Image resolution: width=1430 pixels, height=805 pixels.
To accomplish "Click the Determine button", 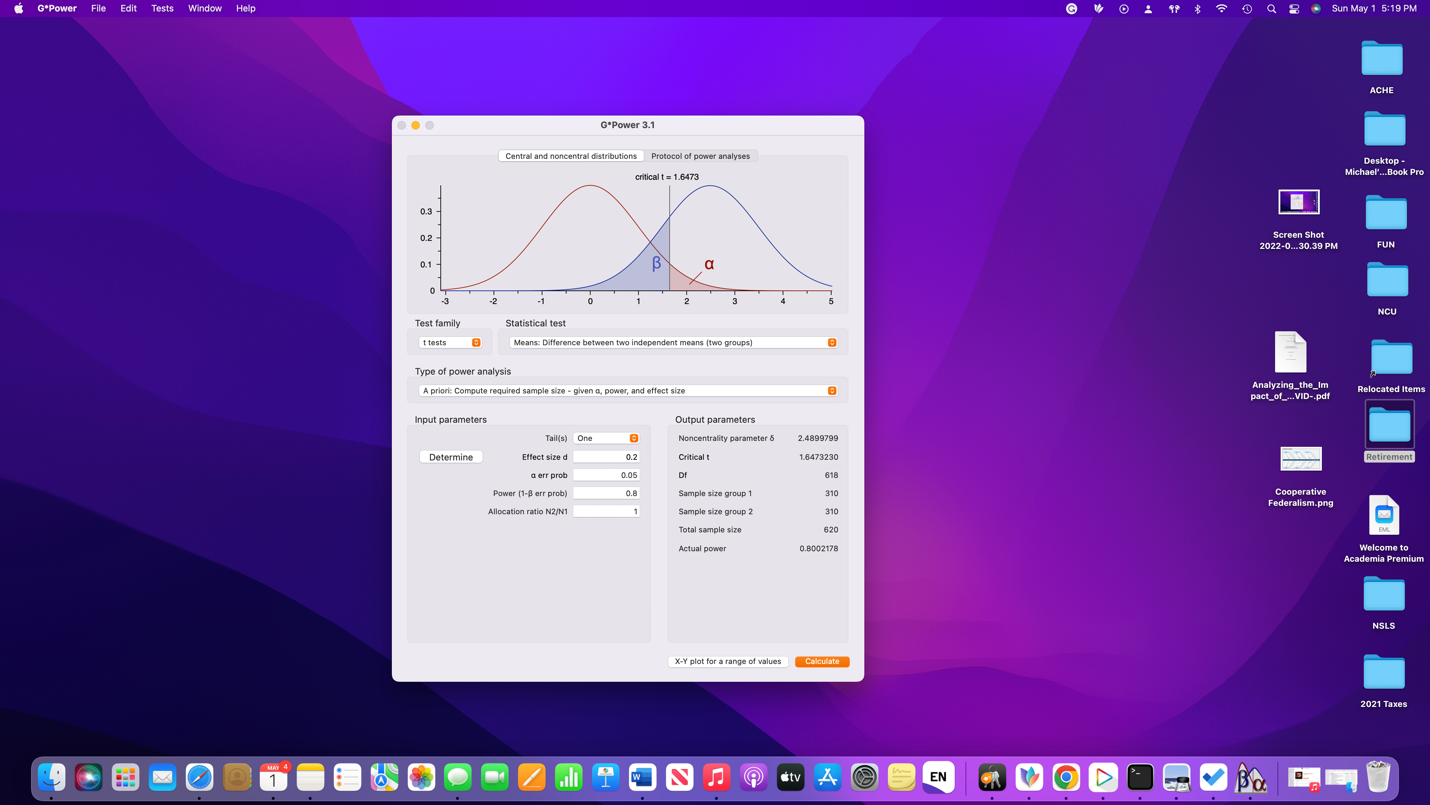I will (451, 457).
